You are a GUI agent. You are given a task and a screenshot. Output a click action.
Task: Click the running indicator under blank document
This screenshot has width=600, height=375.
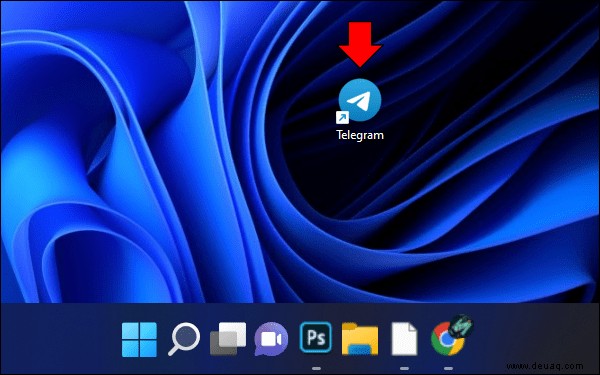click(404, 368)
